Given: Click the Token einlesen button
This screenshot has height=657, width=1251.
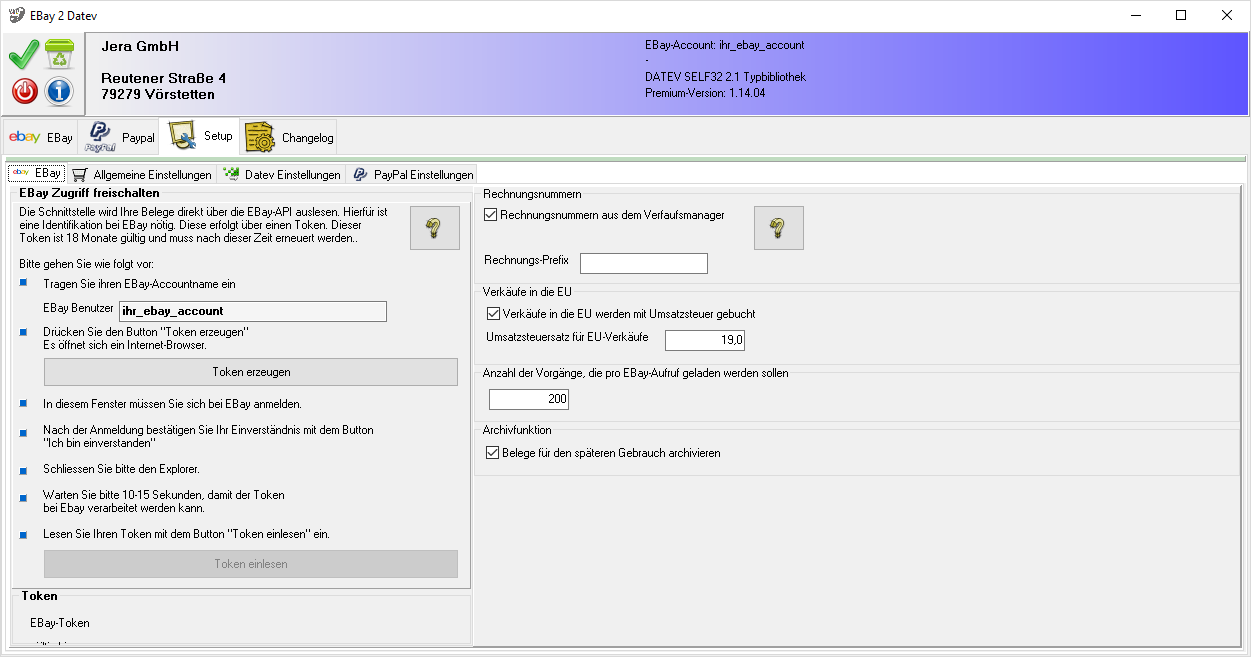Looking at the screenshot, I should point(250,564).
